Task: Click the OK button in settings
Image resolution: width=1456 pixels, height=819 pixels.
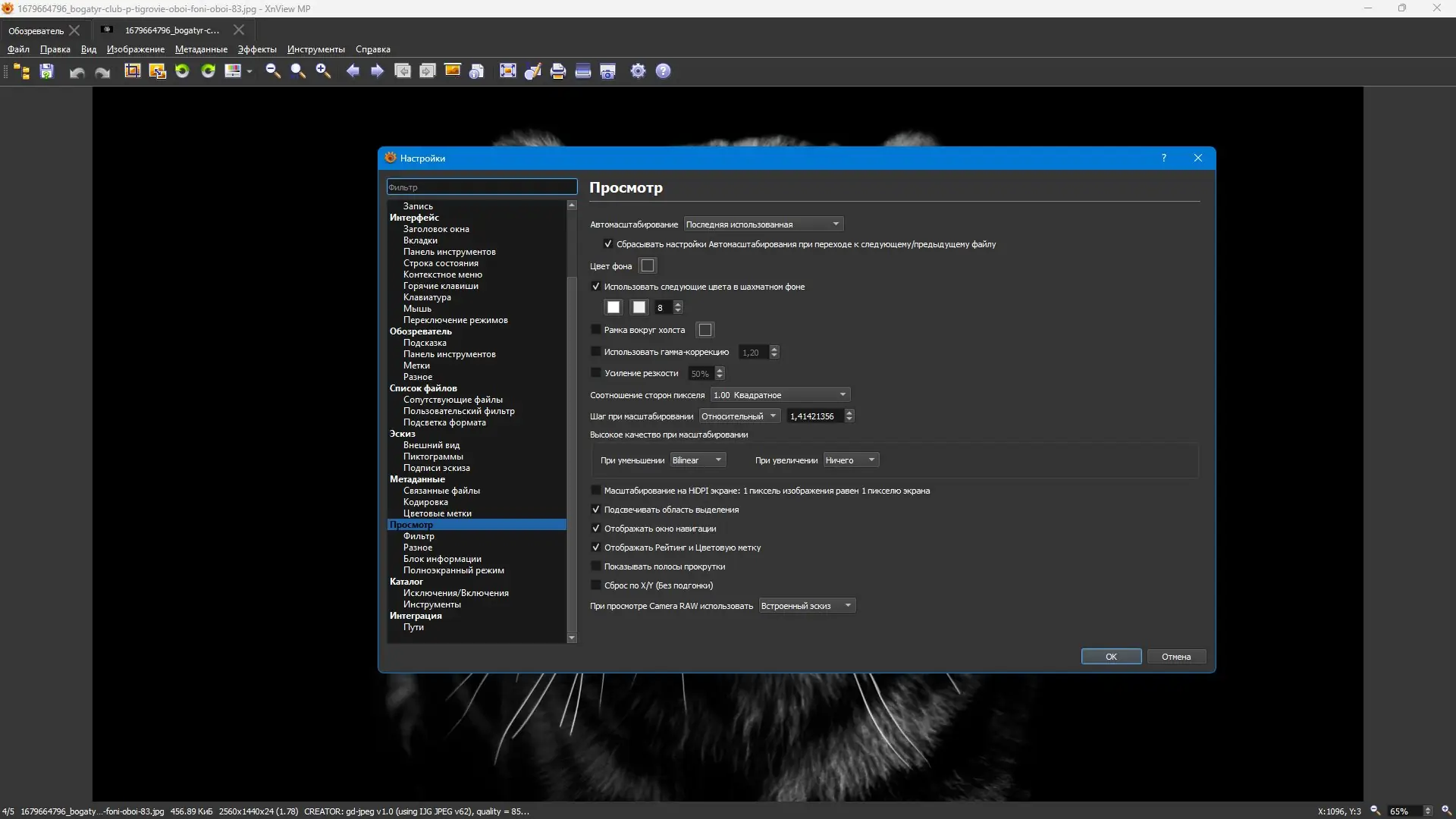Action: (x=1111, y=657)
